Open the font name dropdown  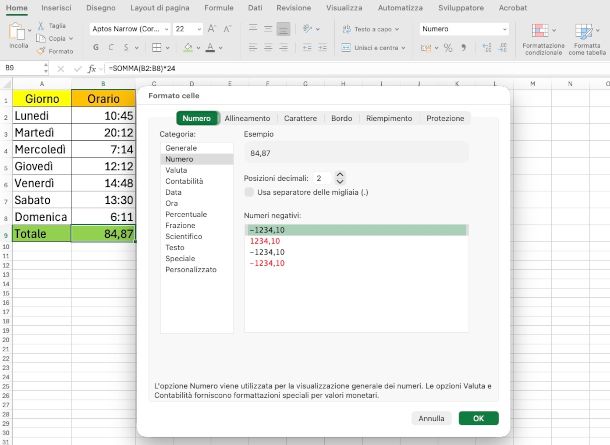tap(167, 29)
